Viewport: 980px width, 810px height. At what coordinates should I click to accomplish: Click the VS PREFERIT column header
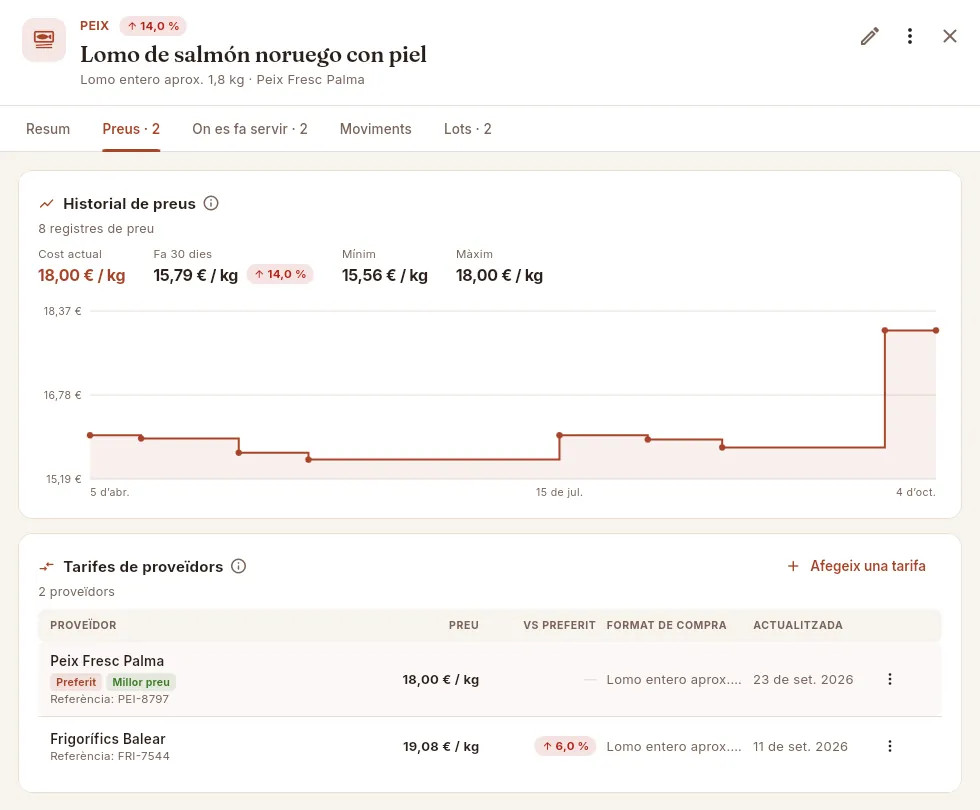pyautogui.click(x=559, y=625)
